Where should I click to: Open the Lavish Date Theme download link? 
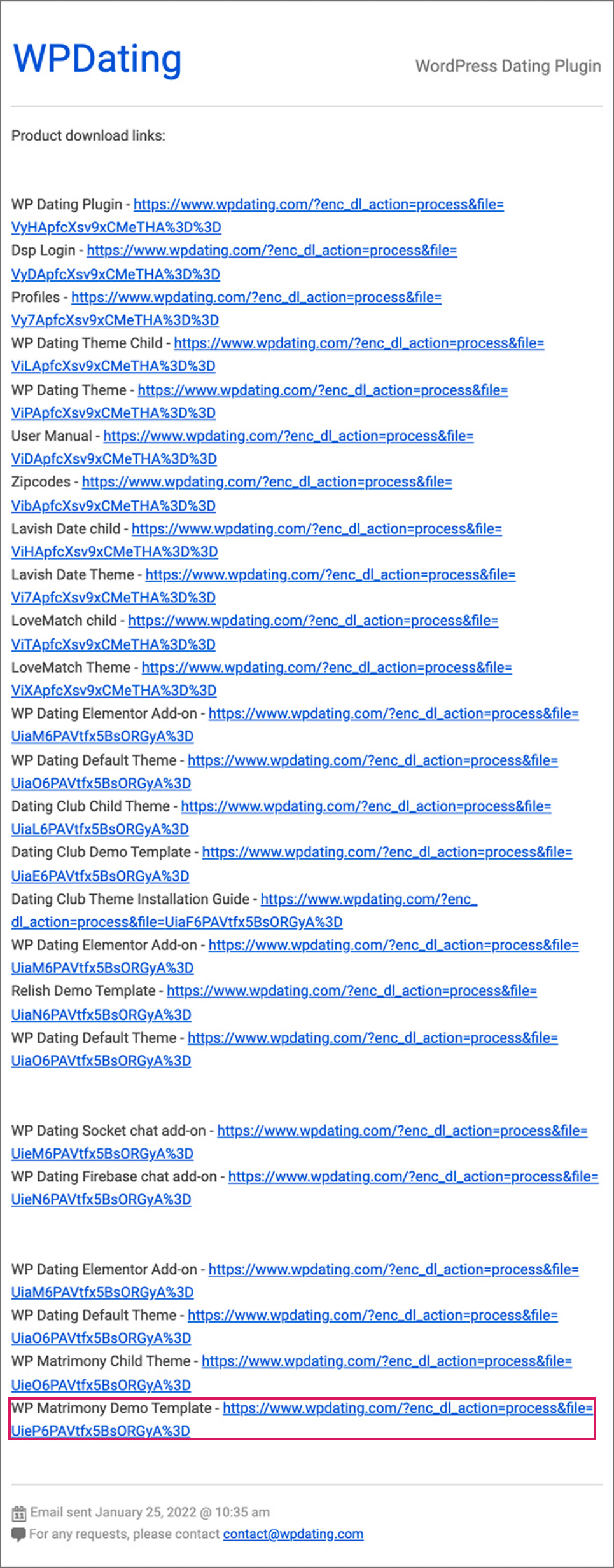(330, 575)
